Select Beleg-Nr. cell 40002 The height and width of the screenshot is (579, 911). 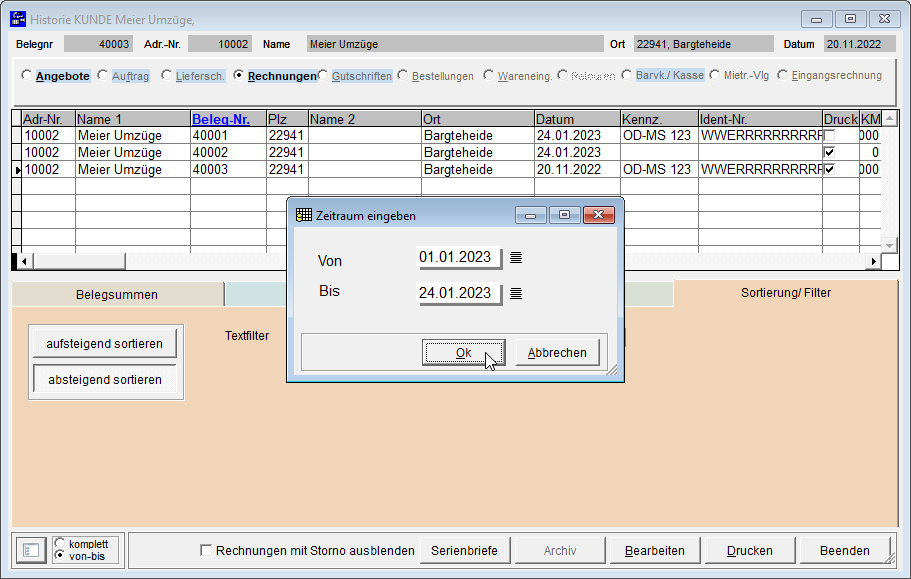point(228,152)
